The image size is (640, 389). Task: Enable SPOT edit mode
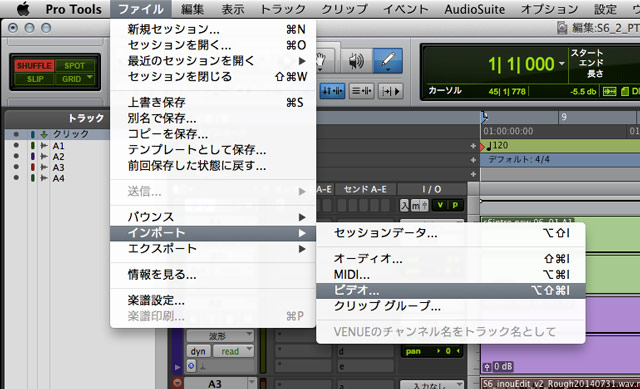(74, 66)
